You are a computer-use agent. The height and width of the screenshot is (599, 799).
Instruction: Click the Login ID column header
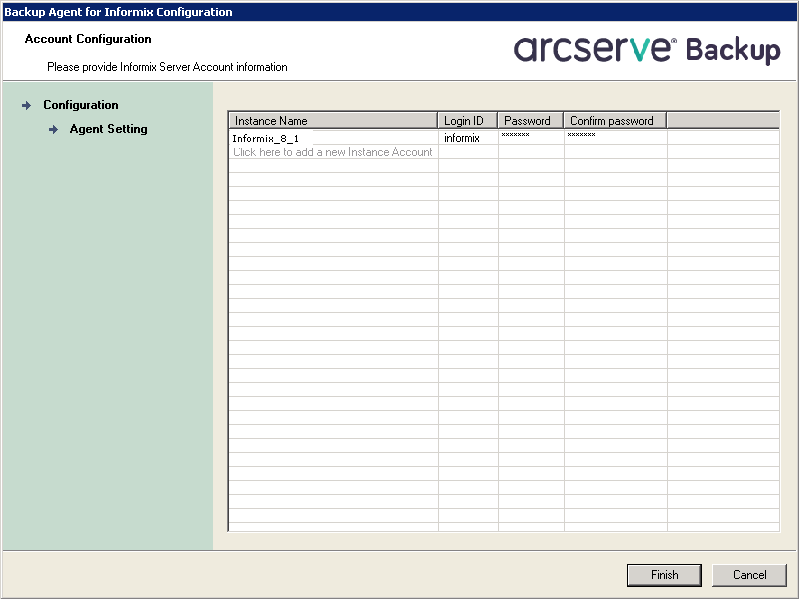pyautogui.click(x=468, y=121)
